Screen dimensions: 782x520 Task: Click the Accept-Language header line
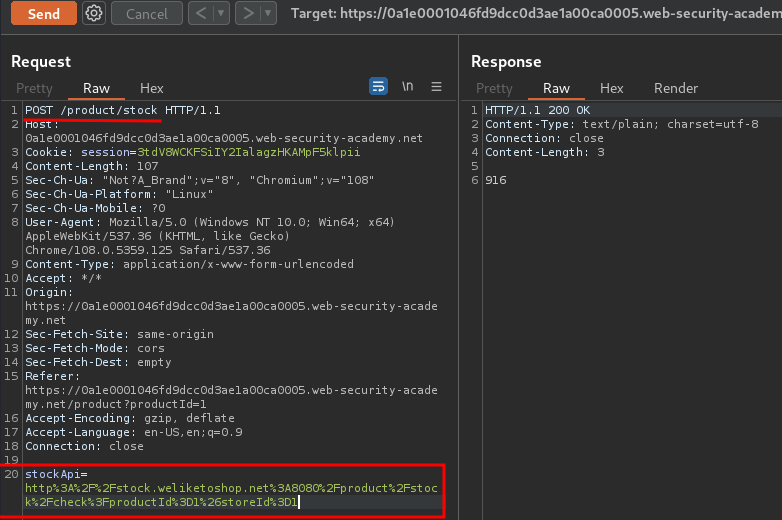[134, 432]
